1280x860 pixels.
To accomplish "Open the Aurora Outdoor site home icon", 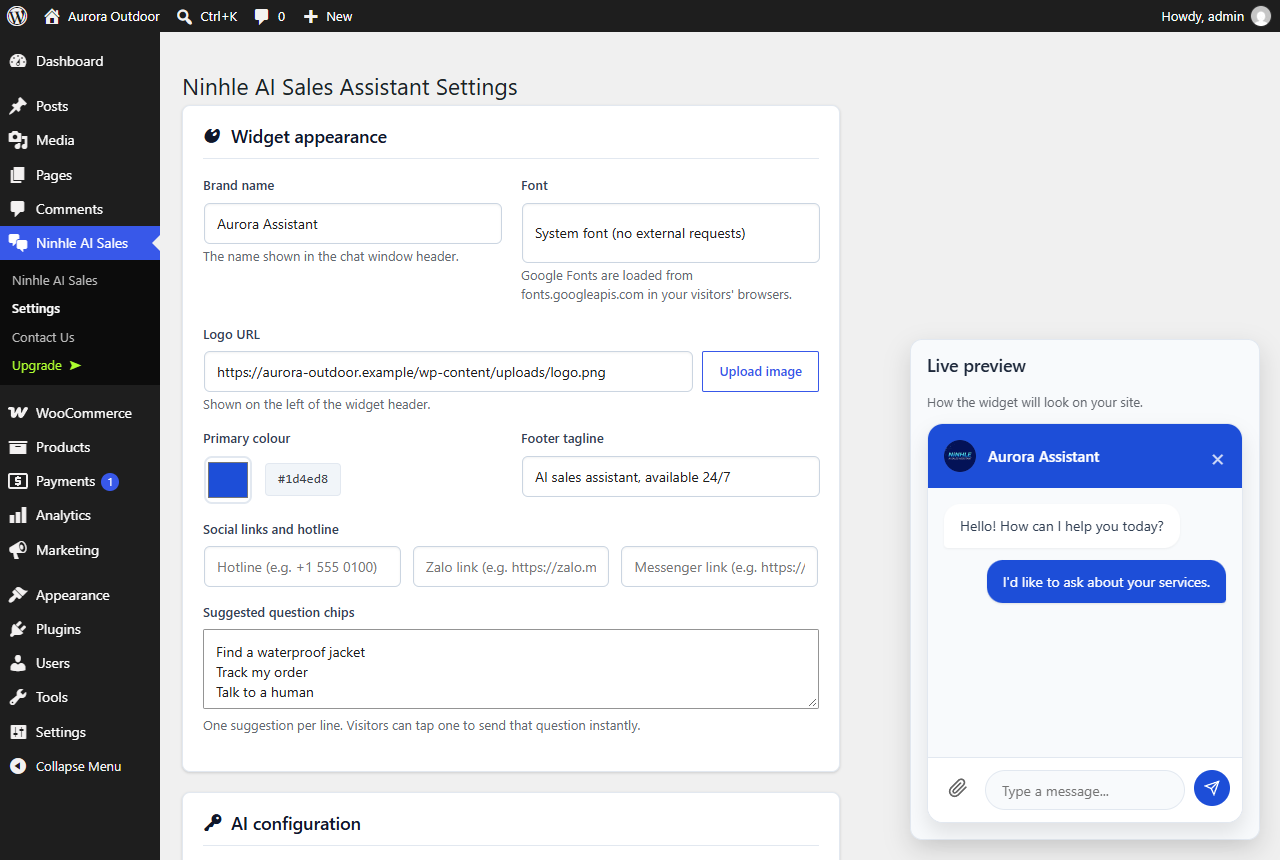I will click(x=53, y=16).
